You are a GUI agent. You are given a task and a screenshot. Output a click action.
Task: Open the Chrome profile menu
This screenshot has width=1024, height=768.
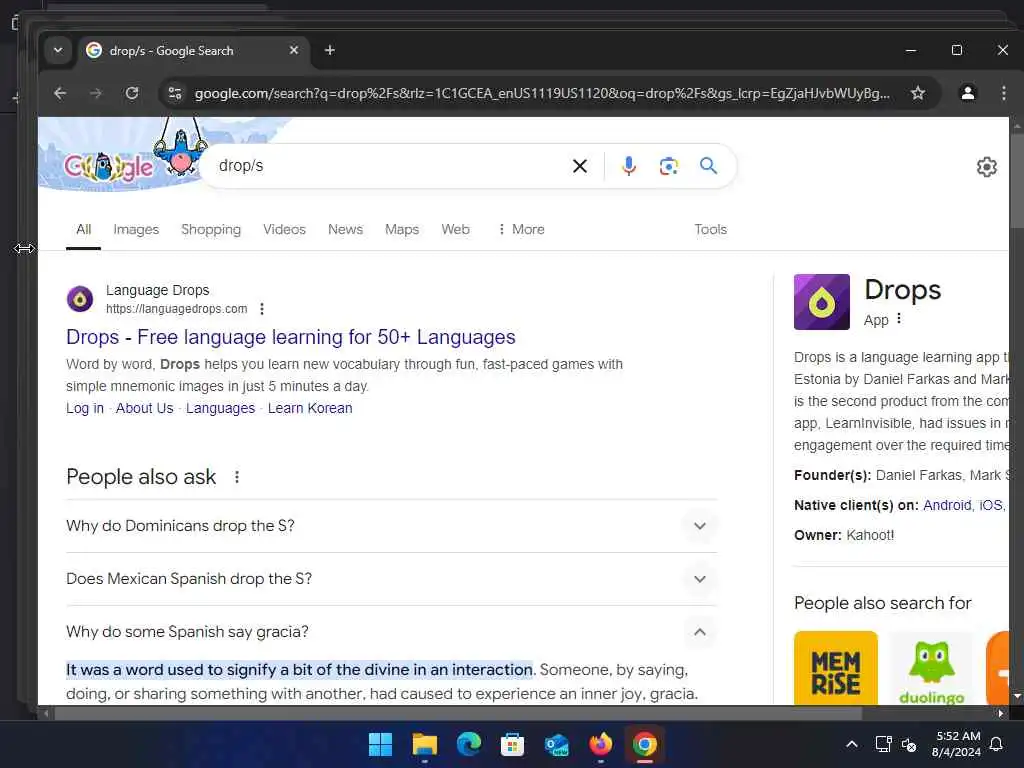[x=968, y=93]
